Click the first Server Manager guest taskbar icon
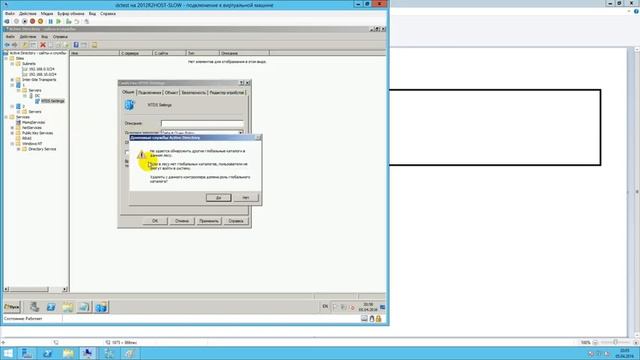 tap(34, 307)
